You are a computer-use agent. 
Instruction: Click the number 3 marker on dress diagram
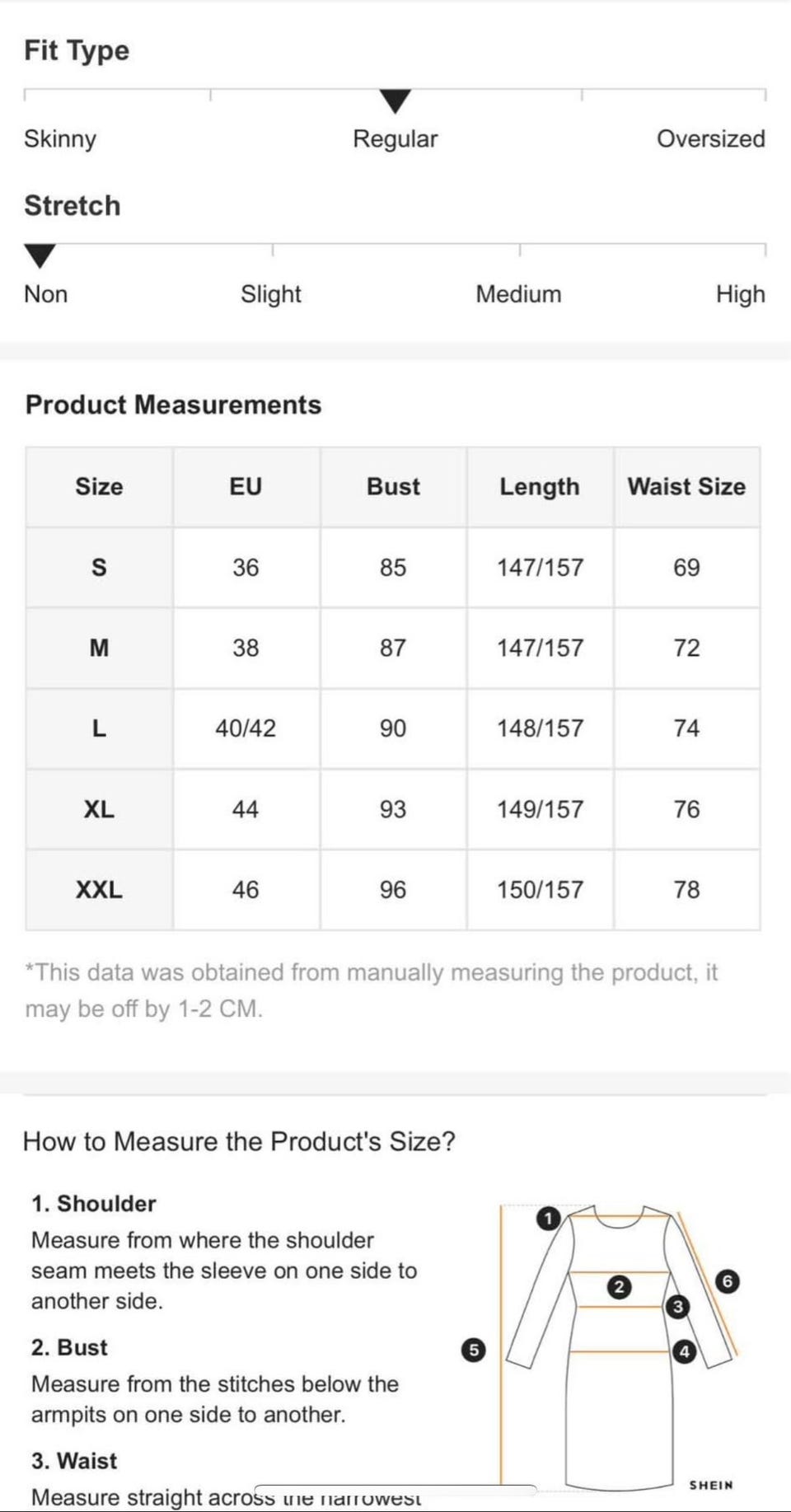[677, 1306]
